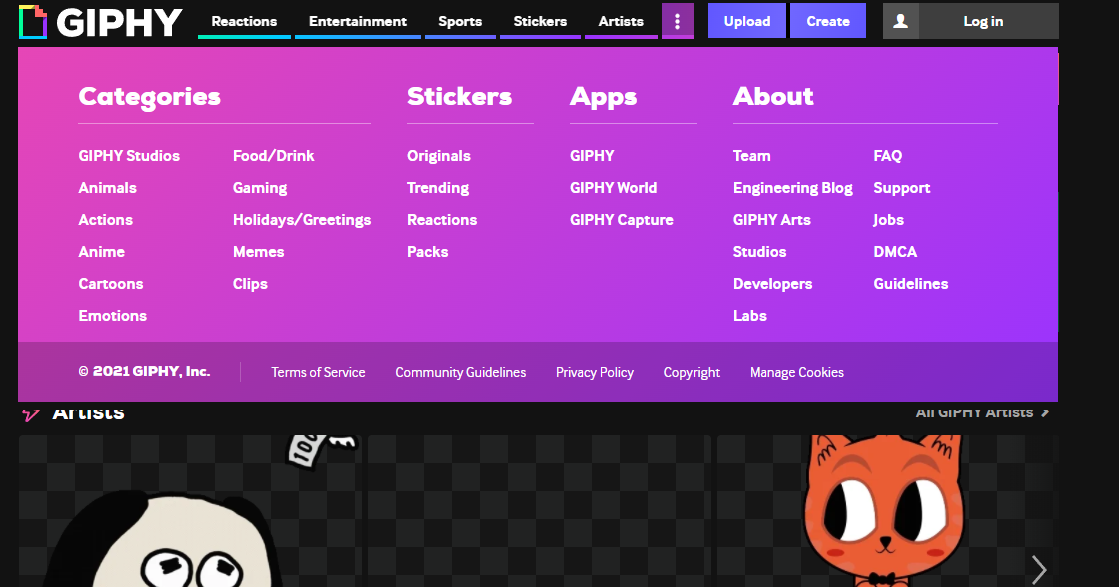The width and height of the screenshot is (1119, 587).
Task: Visit the Labs page
Action: point(749,316)
